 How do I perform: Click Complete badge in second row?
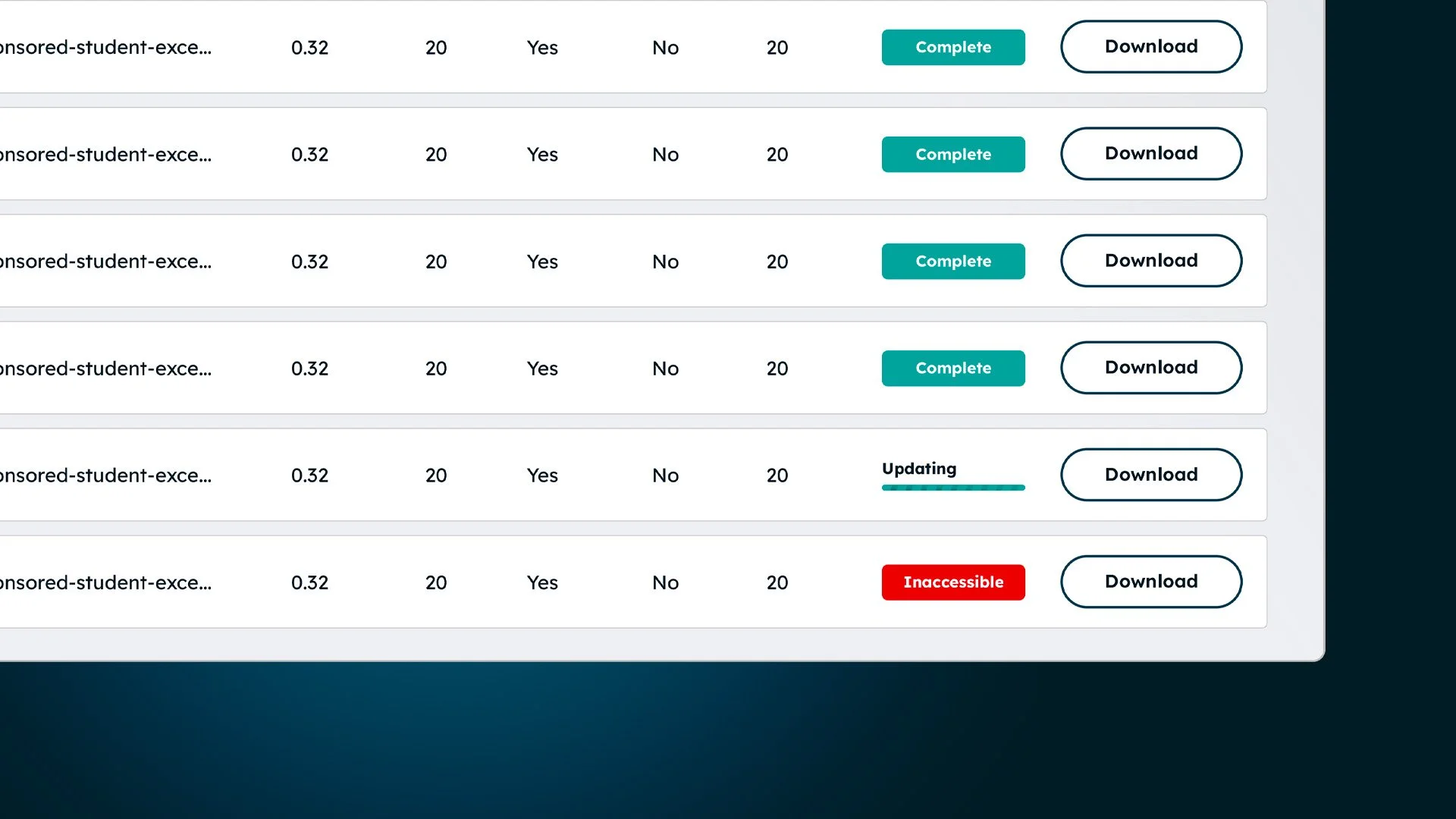(x=952, y=155)
